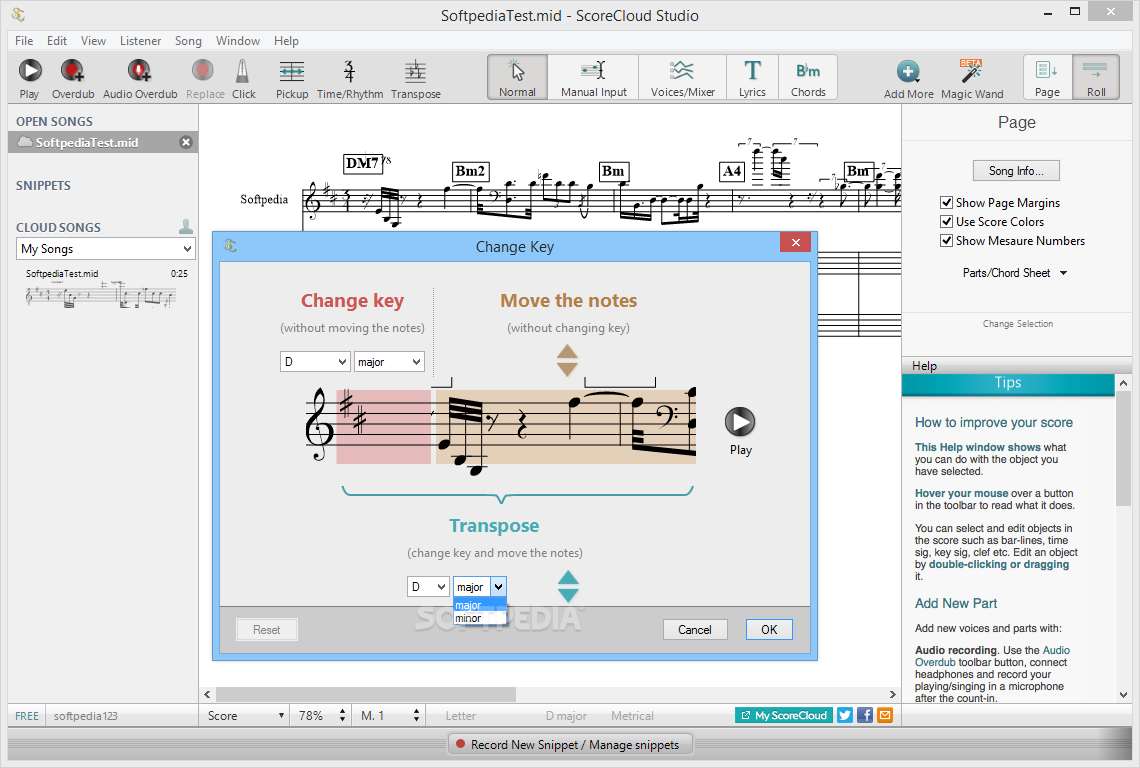Click the Play toolbar icon
This screenshot has height=768, width=1140.
click(x=30, y=71)
